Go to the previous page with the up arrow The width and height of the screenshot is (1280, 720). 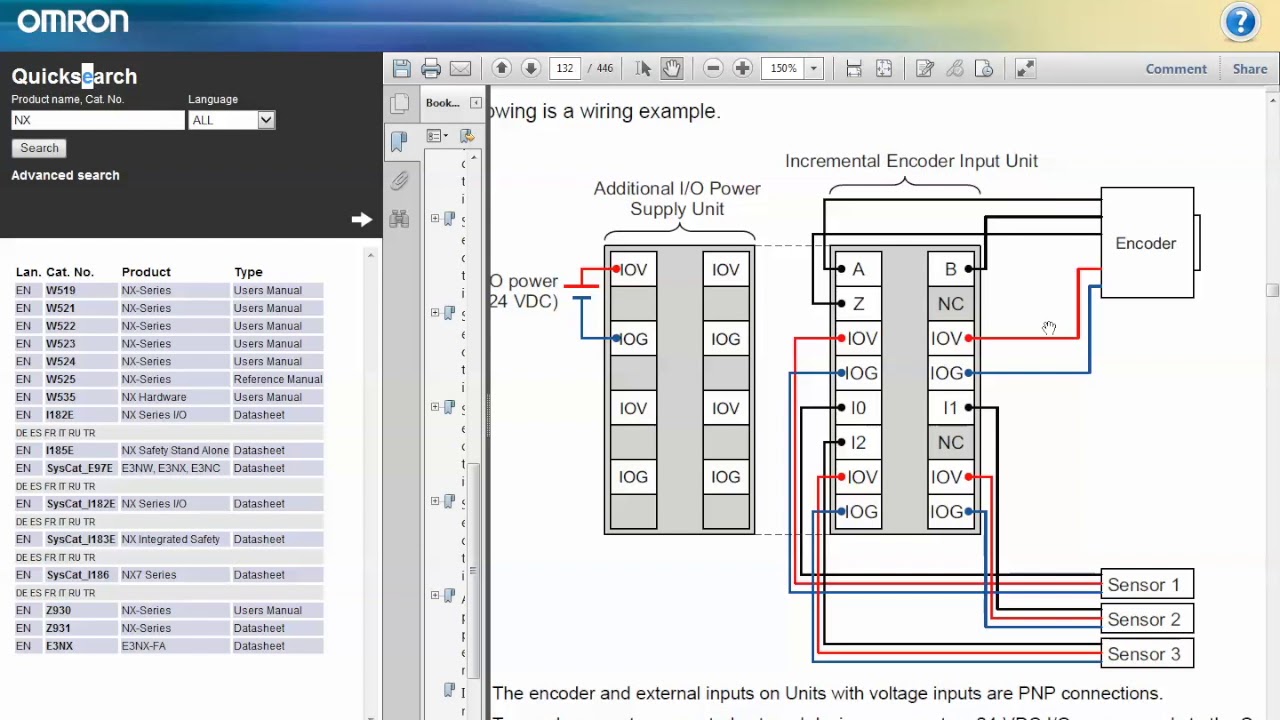[502, 68]
